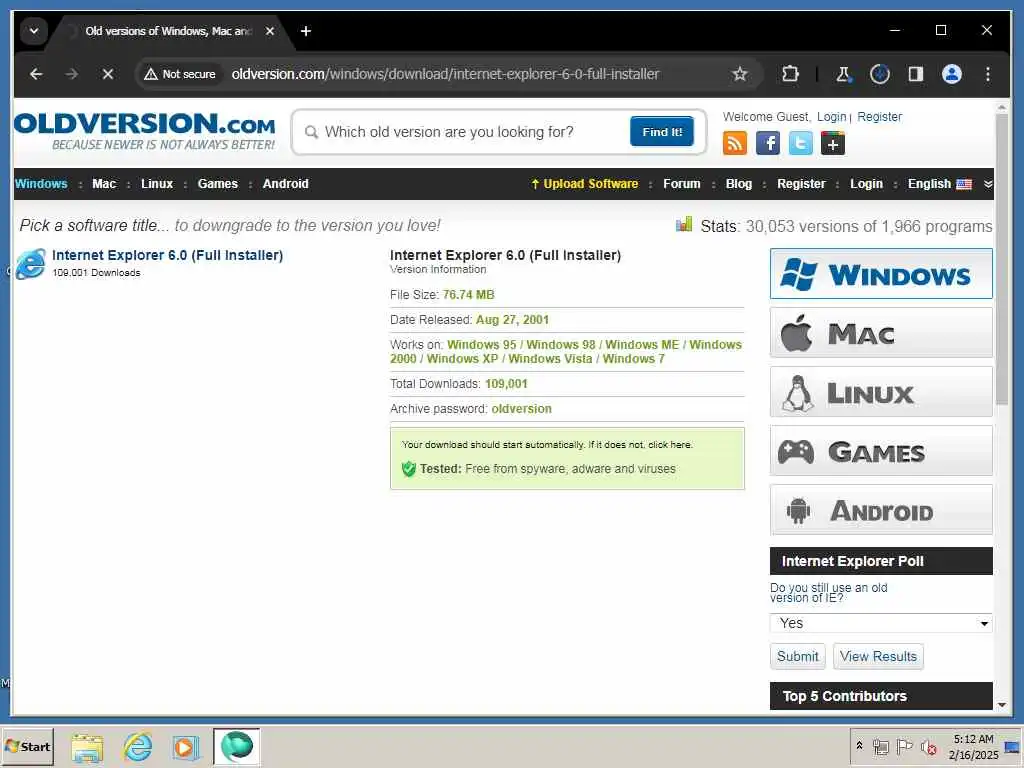Click the plus share icon

pyautogui.click(x=833, y=143)
